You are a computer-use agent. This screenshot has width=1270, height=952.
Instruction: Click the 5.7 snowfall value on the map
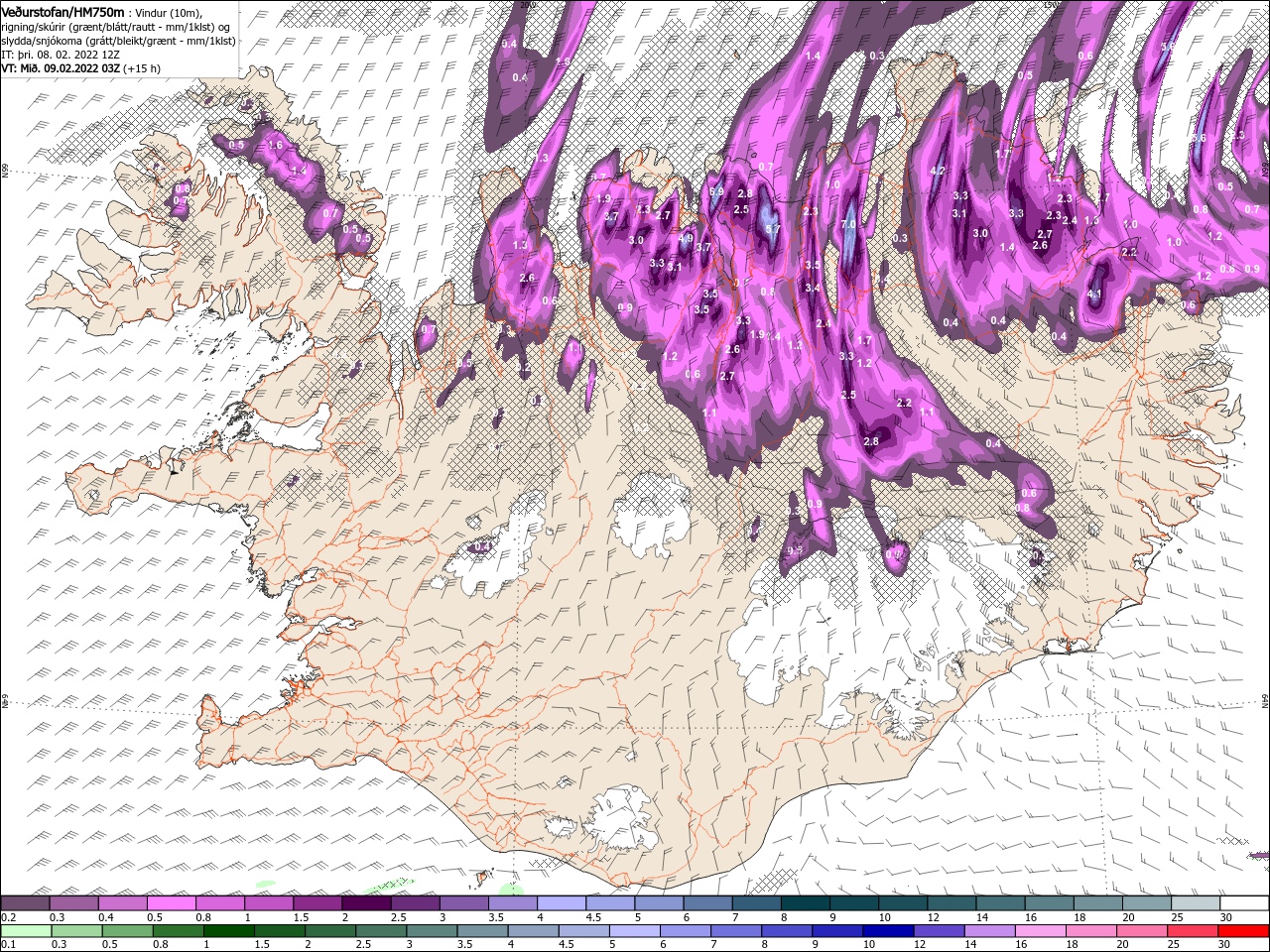click(773, 228)
